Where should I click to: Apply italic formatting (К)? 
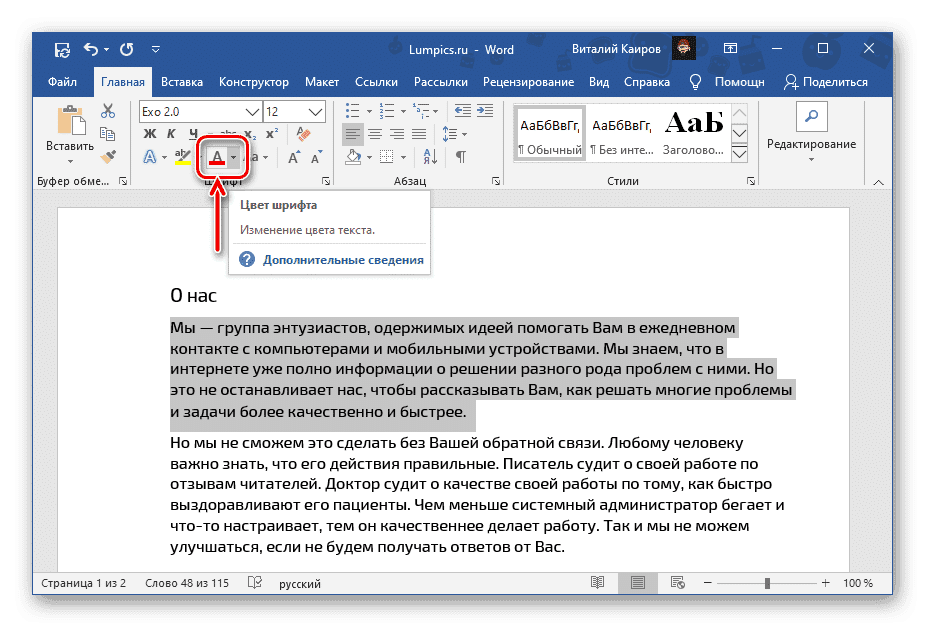point(170,133)
